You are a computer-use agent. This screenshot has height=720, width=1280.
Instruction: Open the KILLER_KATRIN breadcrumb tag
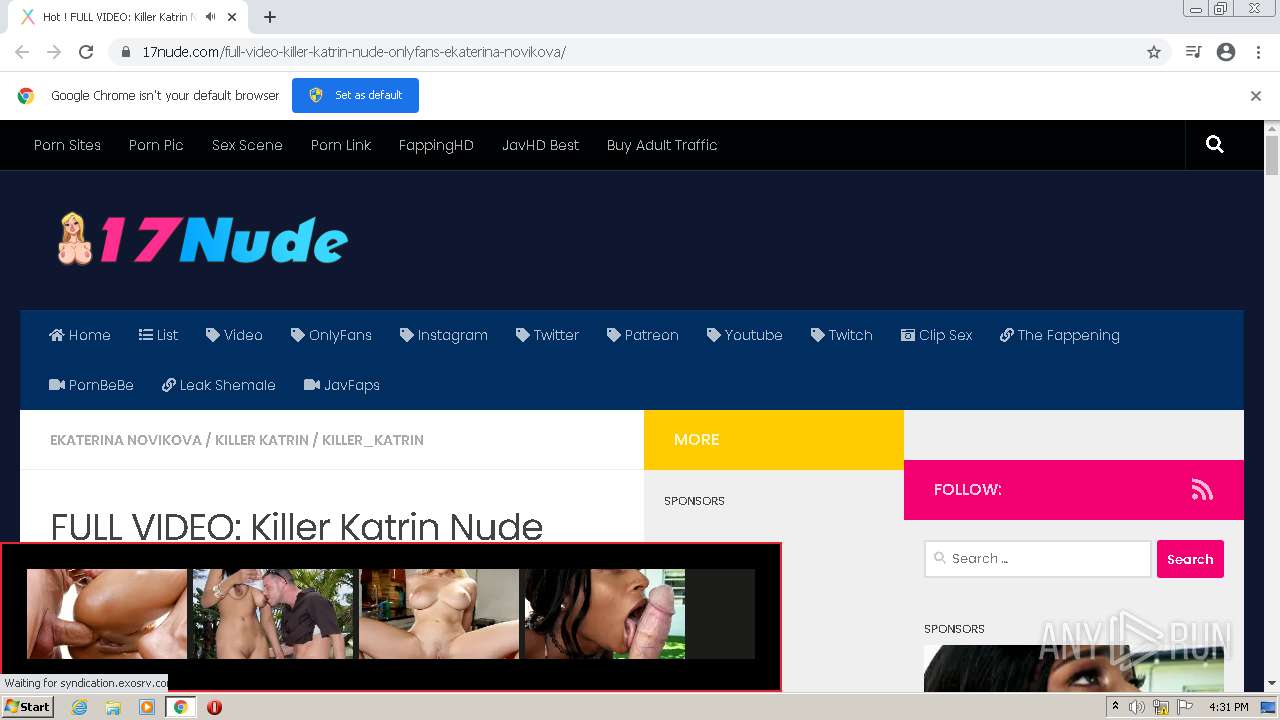373,440
